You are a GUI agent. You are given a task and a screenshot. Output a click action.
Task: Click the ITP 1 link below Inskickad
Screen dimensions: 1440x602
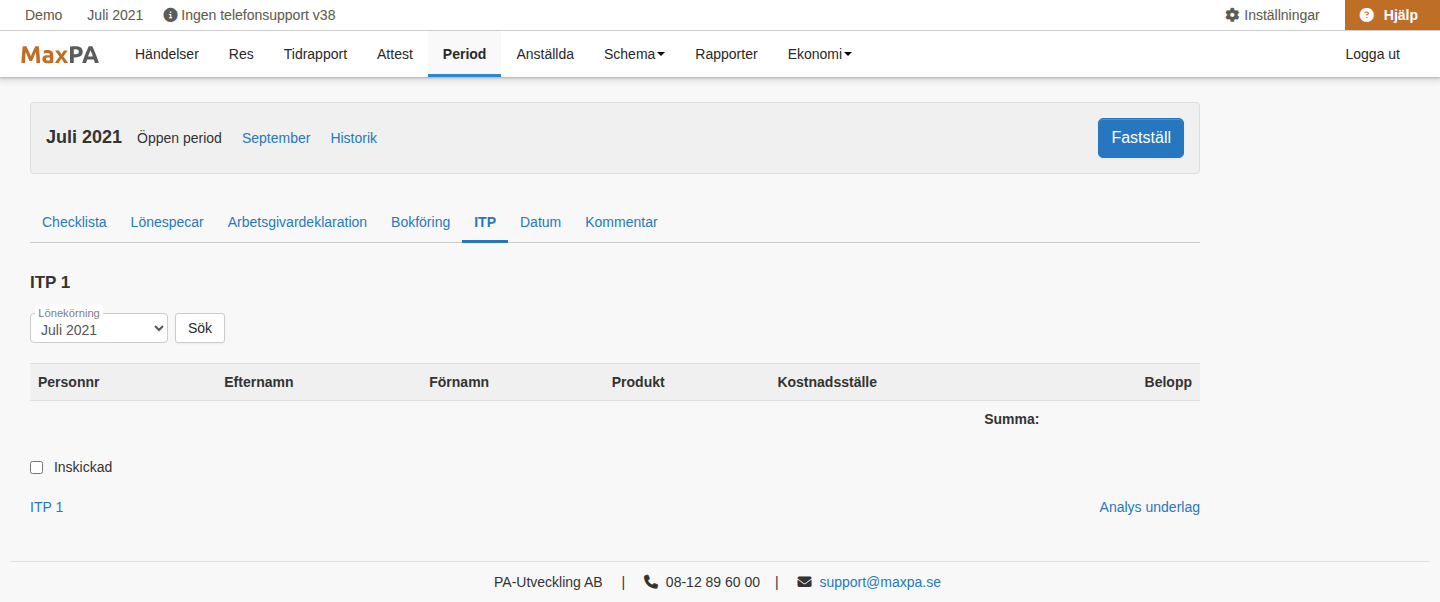pyautogui.click(x=47, y=507)
